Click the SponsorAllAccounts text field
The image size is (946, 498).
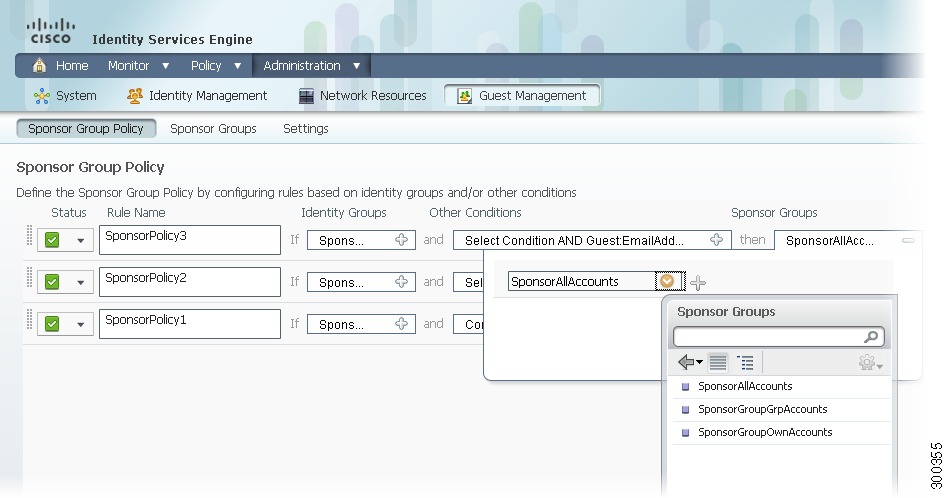pyautogui.click(x=582, y=281)
